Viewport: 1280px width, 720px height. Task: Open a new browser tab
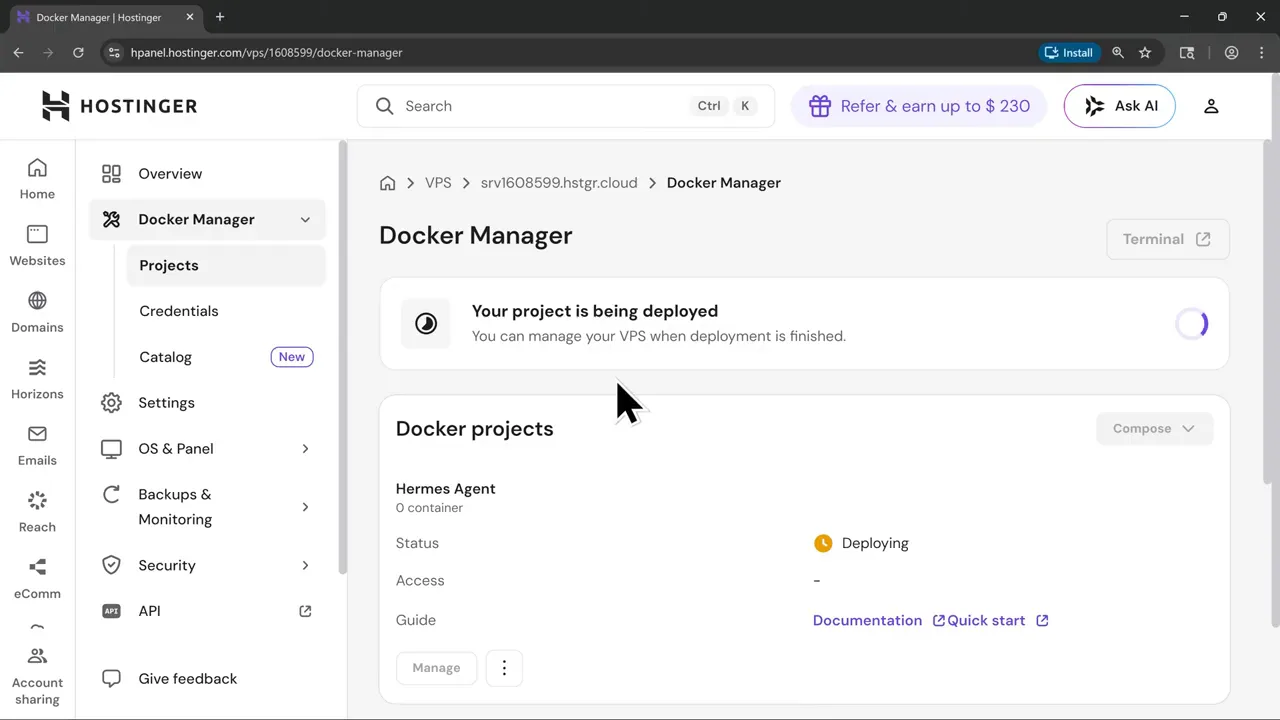220,17
